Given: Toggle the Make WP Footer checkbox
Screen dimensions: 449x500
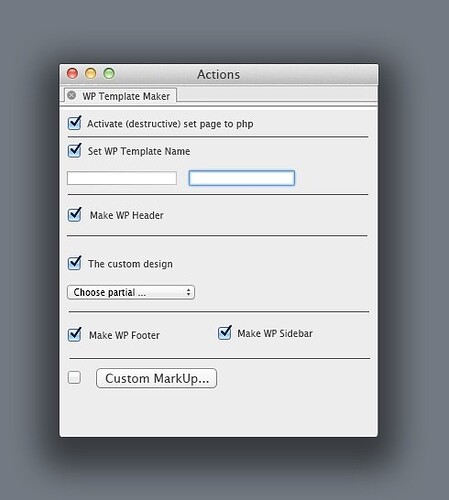Looking at the screenshot, I should (x=74, y=334).
